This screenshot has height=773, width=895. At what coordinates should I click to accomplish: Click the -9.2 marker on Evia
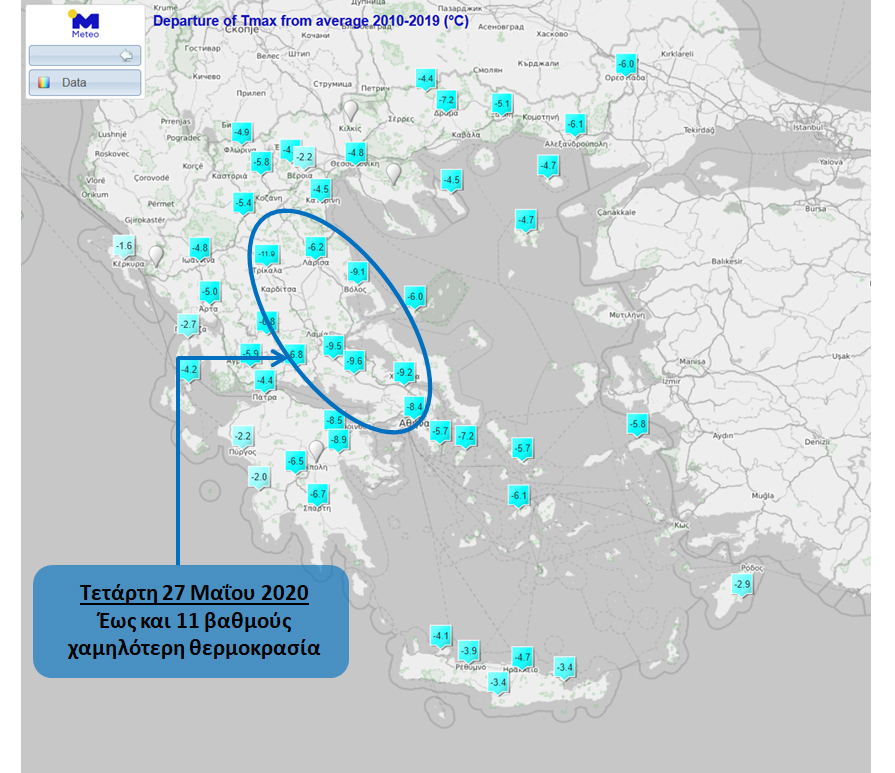coord(404,373)
